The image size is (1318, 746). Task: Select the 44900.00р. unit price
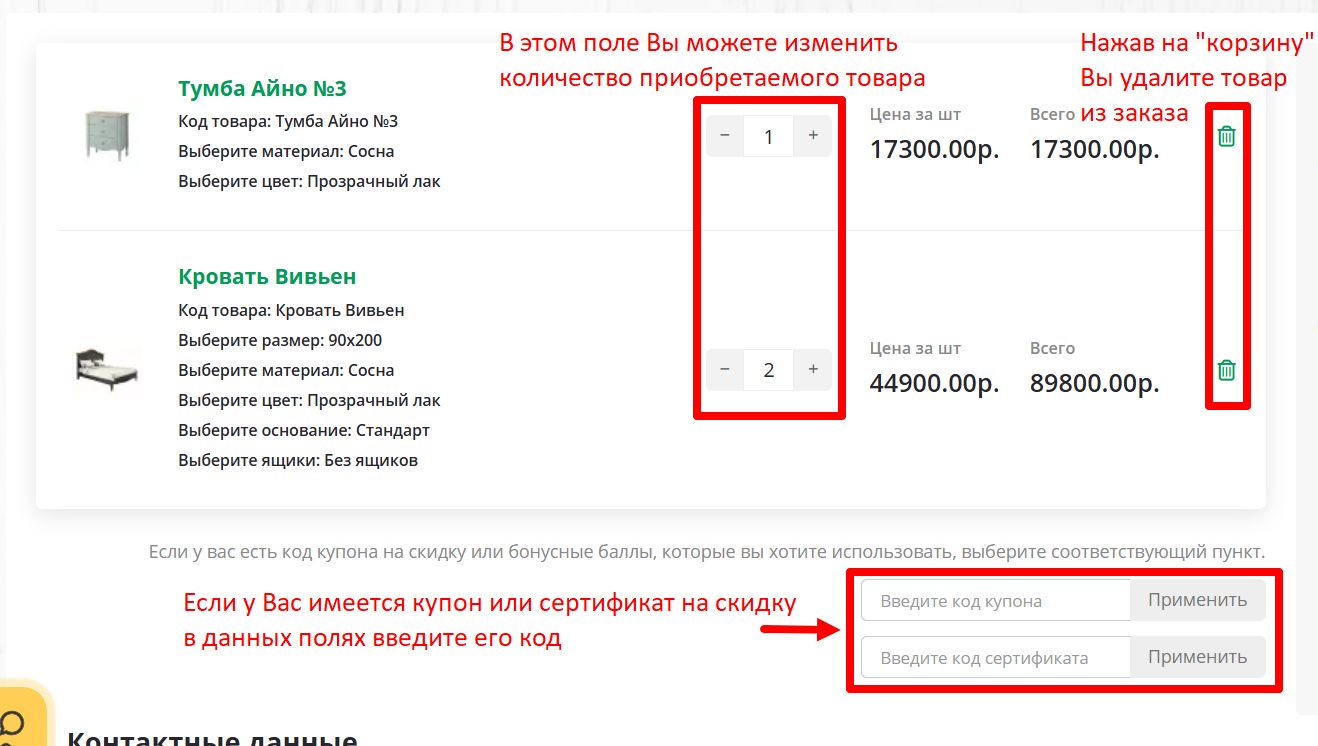934,384
